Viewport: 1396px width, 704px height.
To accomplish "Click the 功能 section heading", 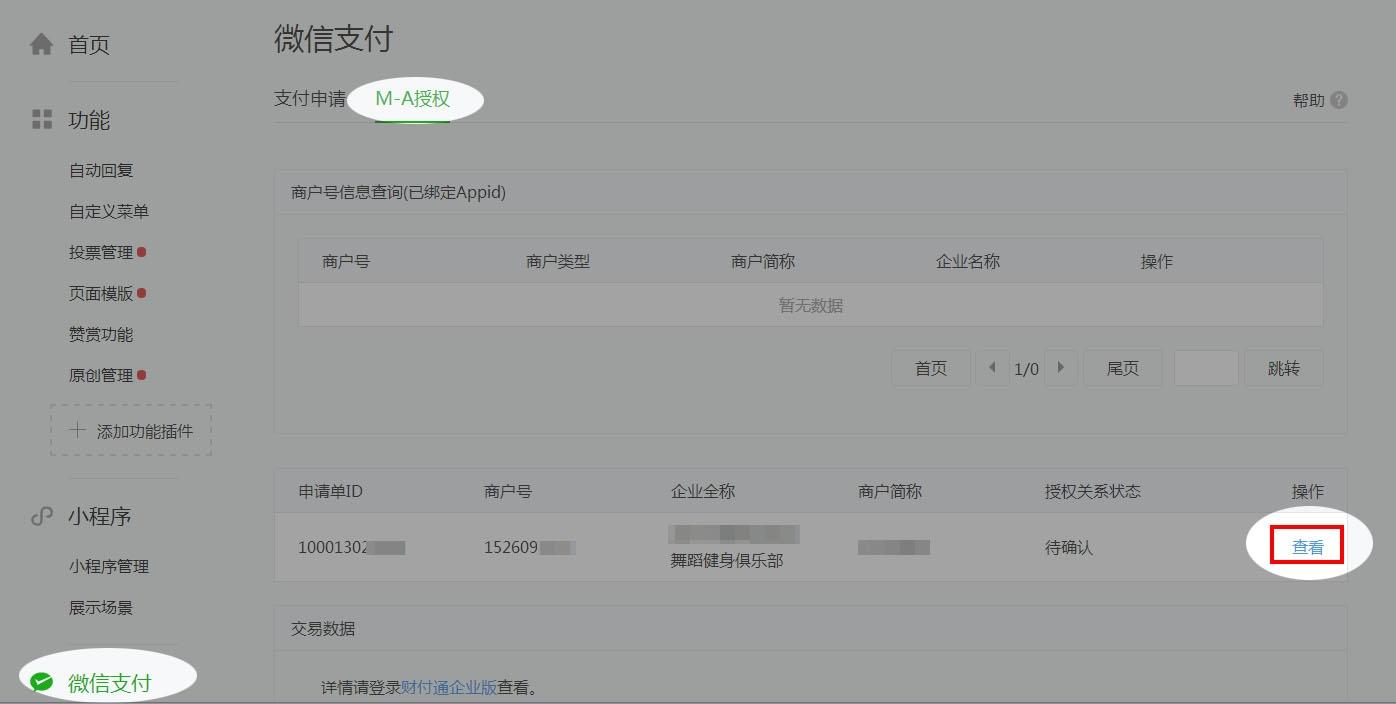I will pos(89,120).
